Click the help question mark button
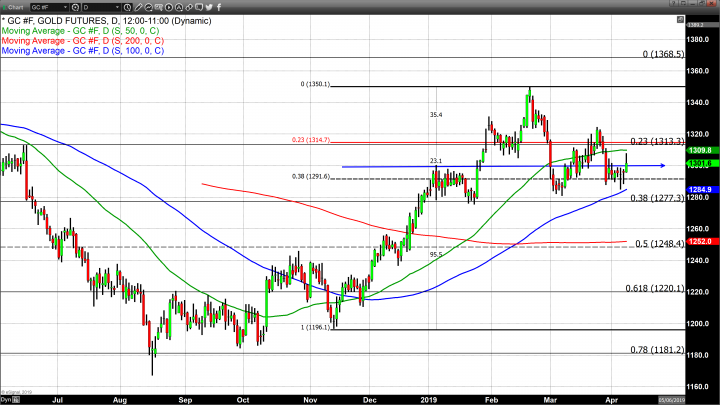 pyautogui.click(x=673, y=3)
